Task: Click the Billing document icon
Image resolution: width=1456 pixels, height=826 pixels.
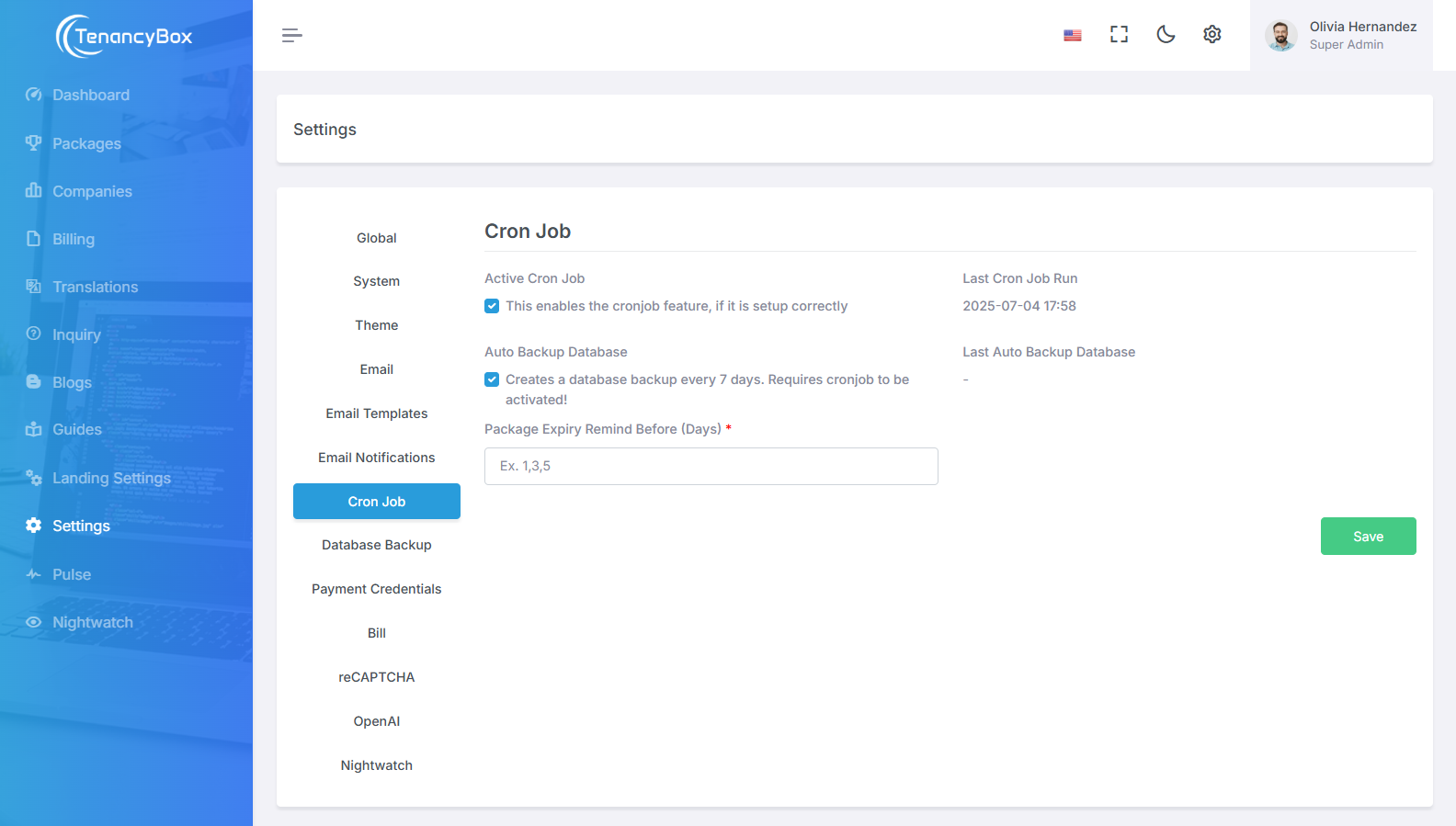Action: tap(34, 238)
